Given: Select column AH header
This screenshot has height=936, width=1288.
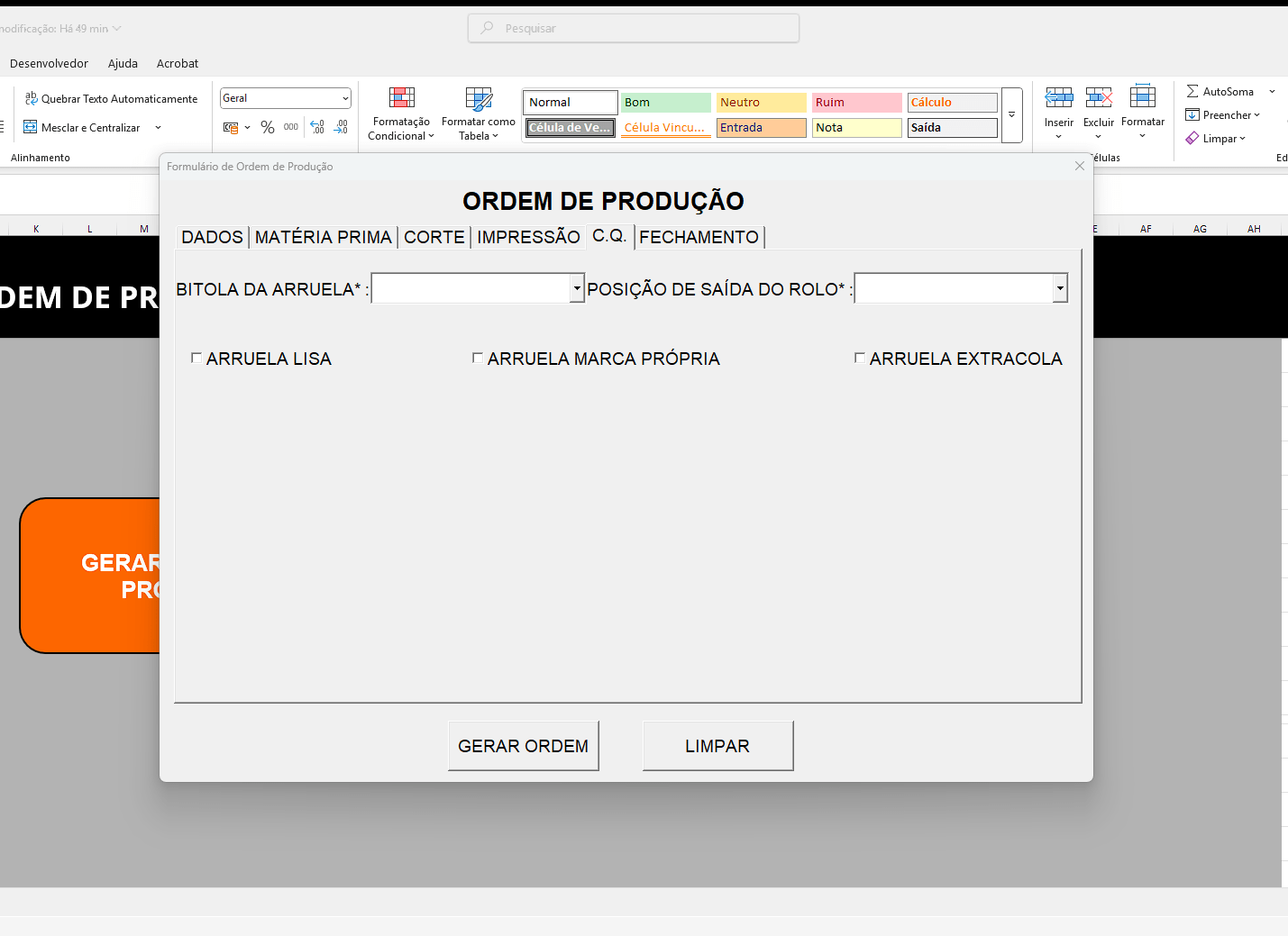Looking at the screenshot, I should [x=1254, y=229].
